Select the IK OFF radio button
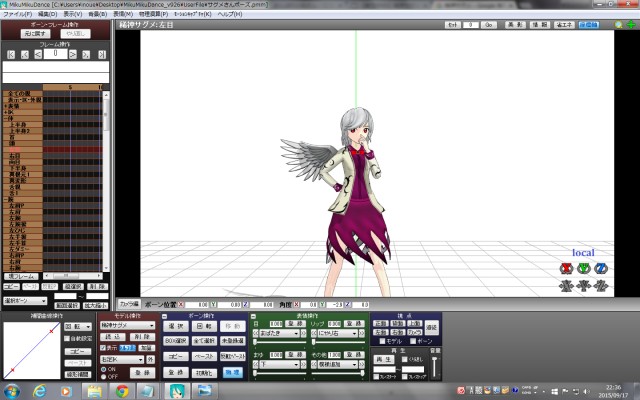Viewport: 640px width, 400px height. point(104,376)
